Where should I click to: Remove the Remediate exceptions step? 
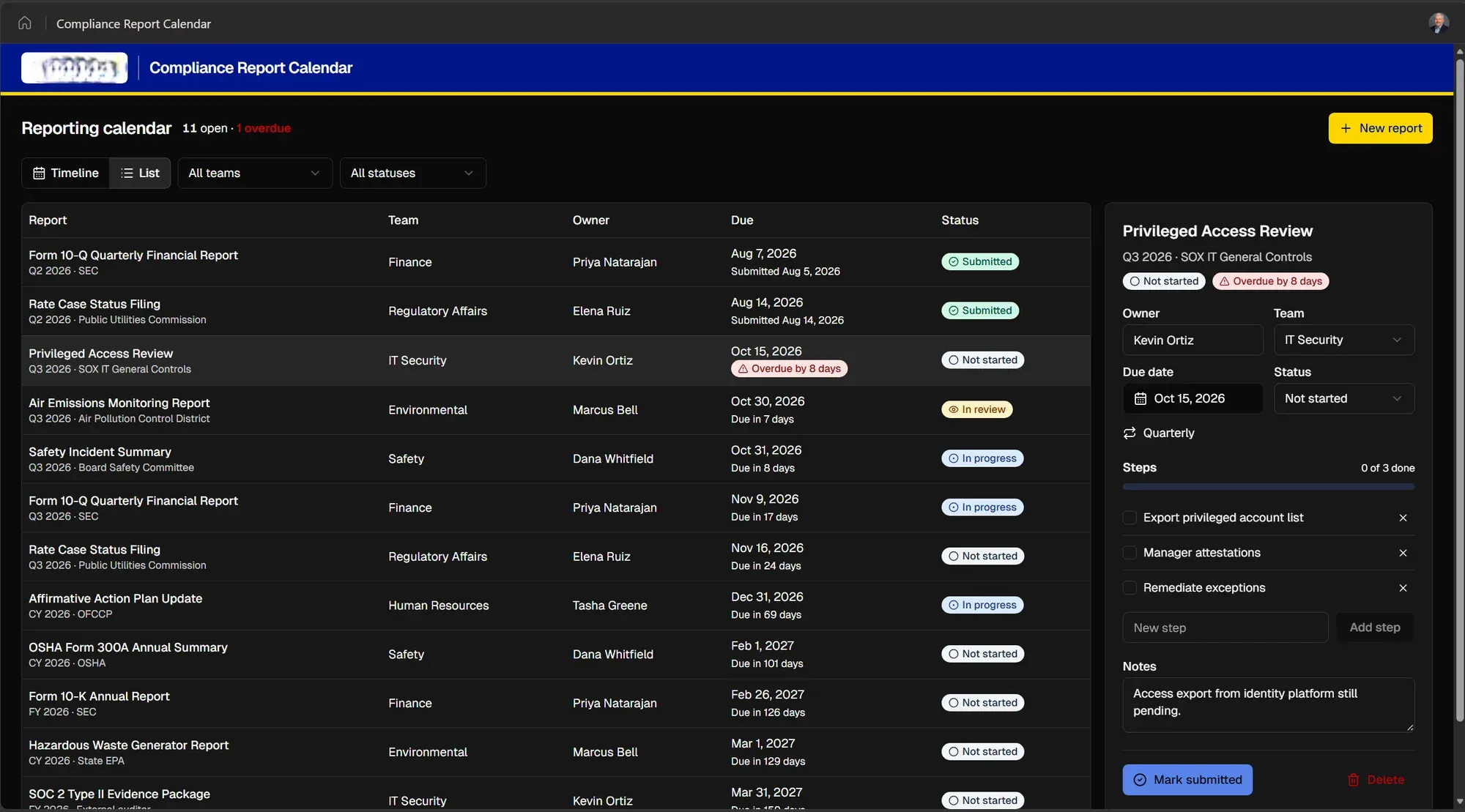pos(1403,588)
